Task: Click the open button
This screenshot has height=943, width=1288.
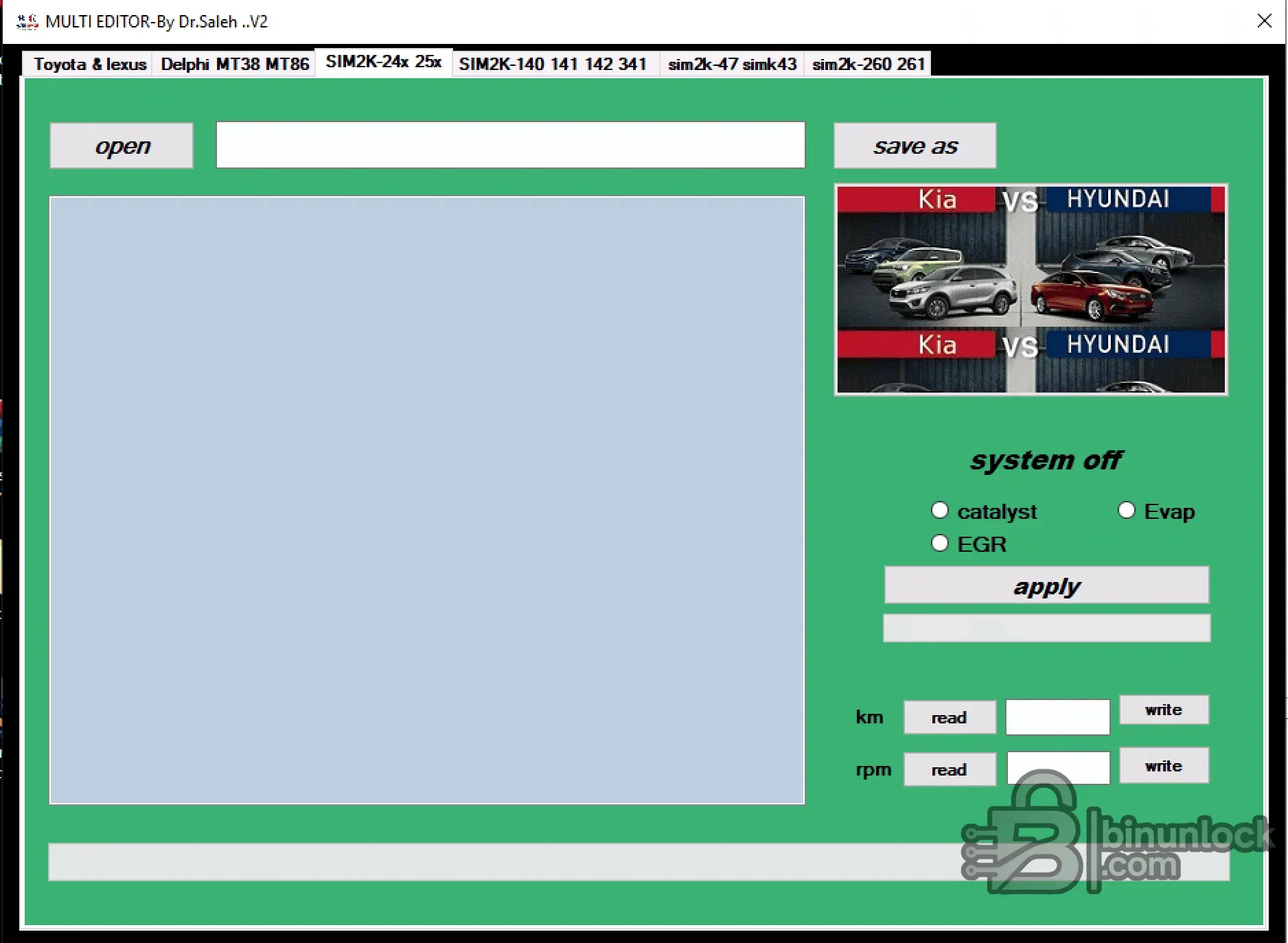Action: coord(122,145)
